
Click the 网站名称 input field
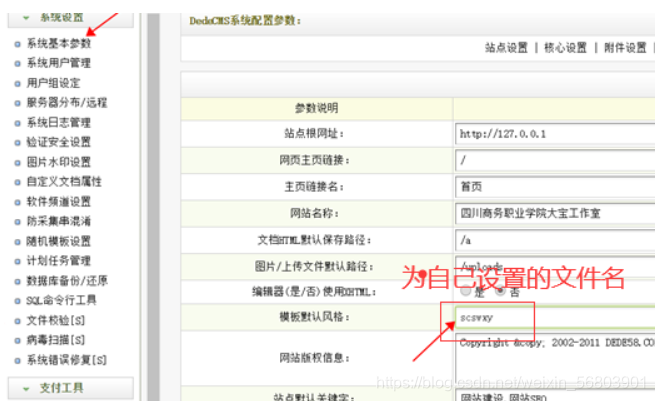click(555, 213)
